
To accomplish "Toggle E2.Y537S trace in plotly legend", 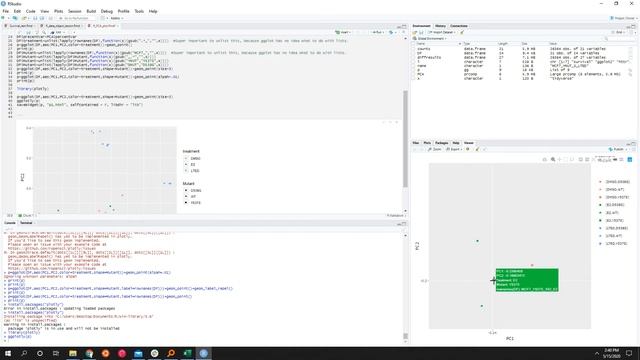I will coord(611,220).
